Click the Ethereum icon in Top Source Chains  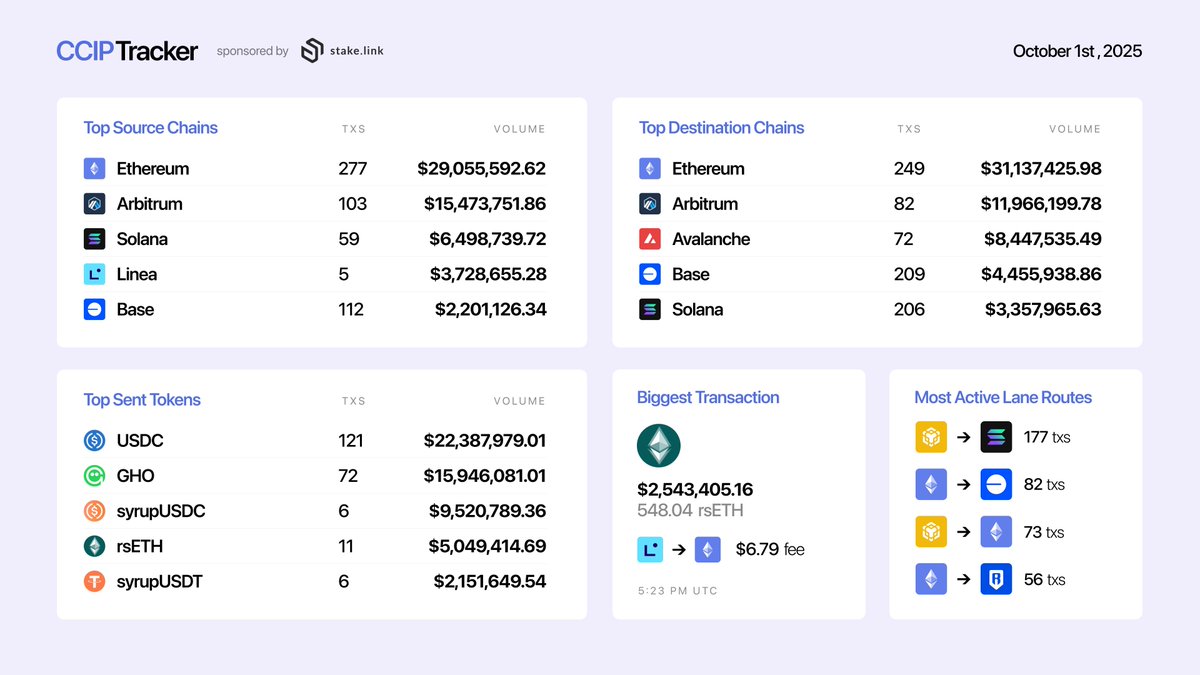[94, 169]
